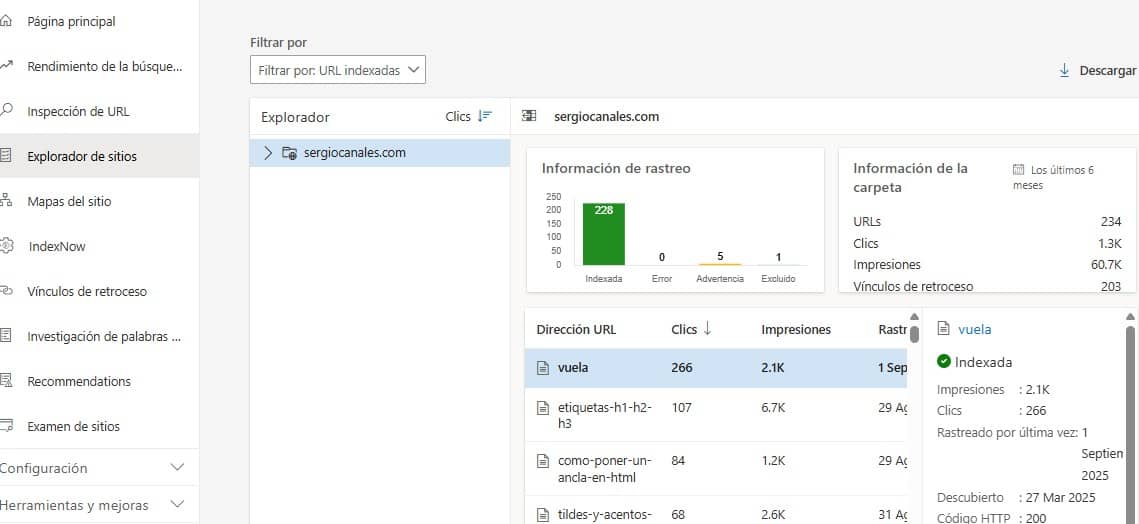Click the page icon beside vuela link
The image size is (1139, 524).
pyautogui.click(x=944, y=329)
